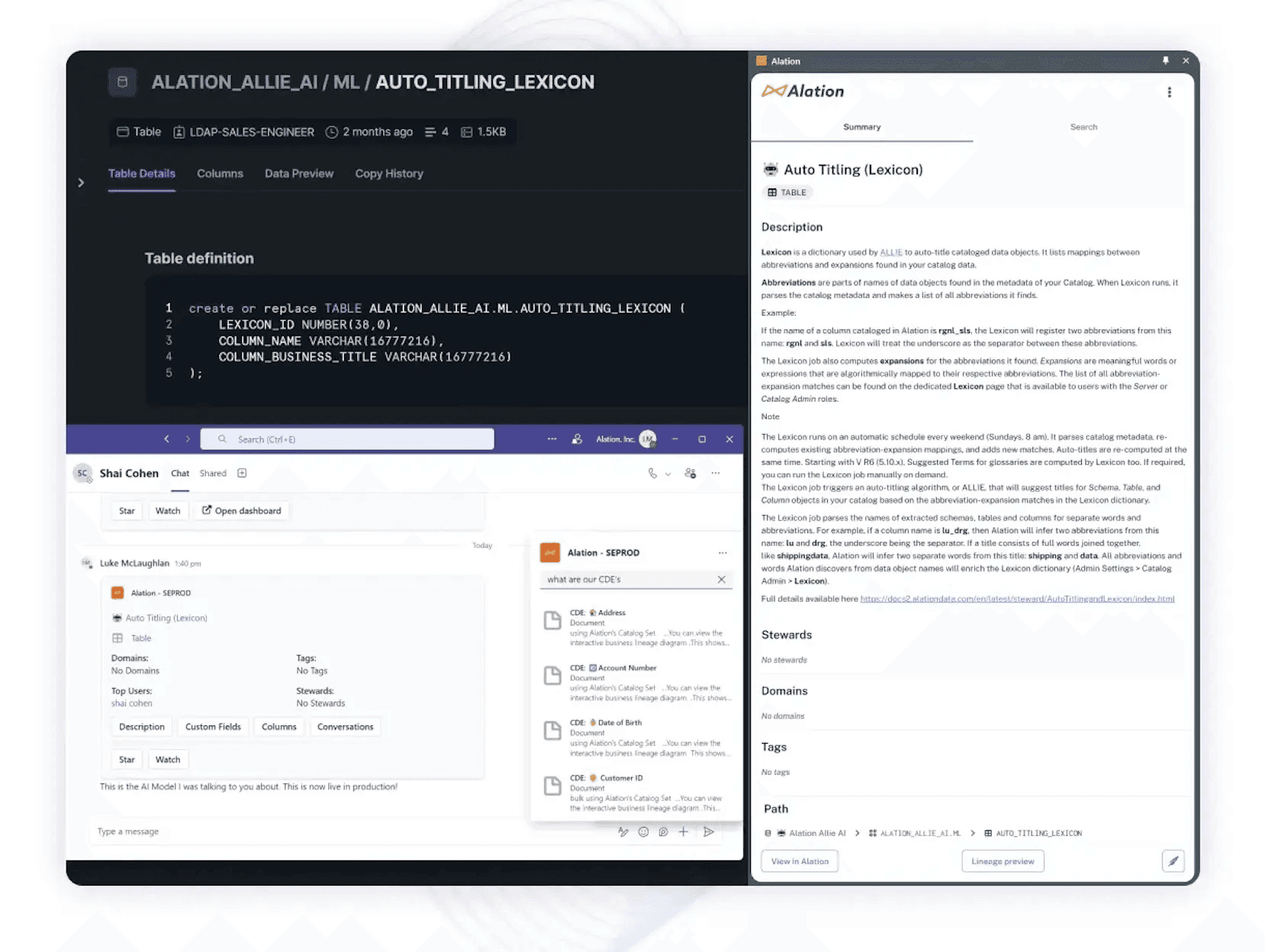The image size is (1265, 952).
Task: Click the View in Alation button
Action: tap(800, 862)
